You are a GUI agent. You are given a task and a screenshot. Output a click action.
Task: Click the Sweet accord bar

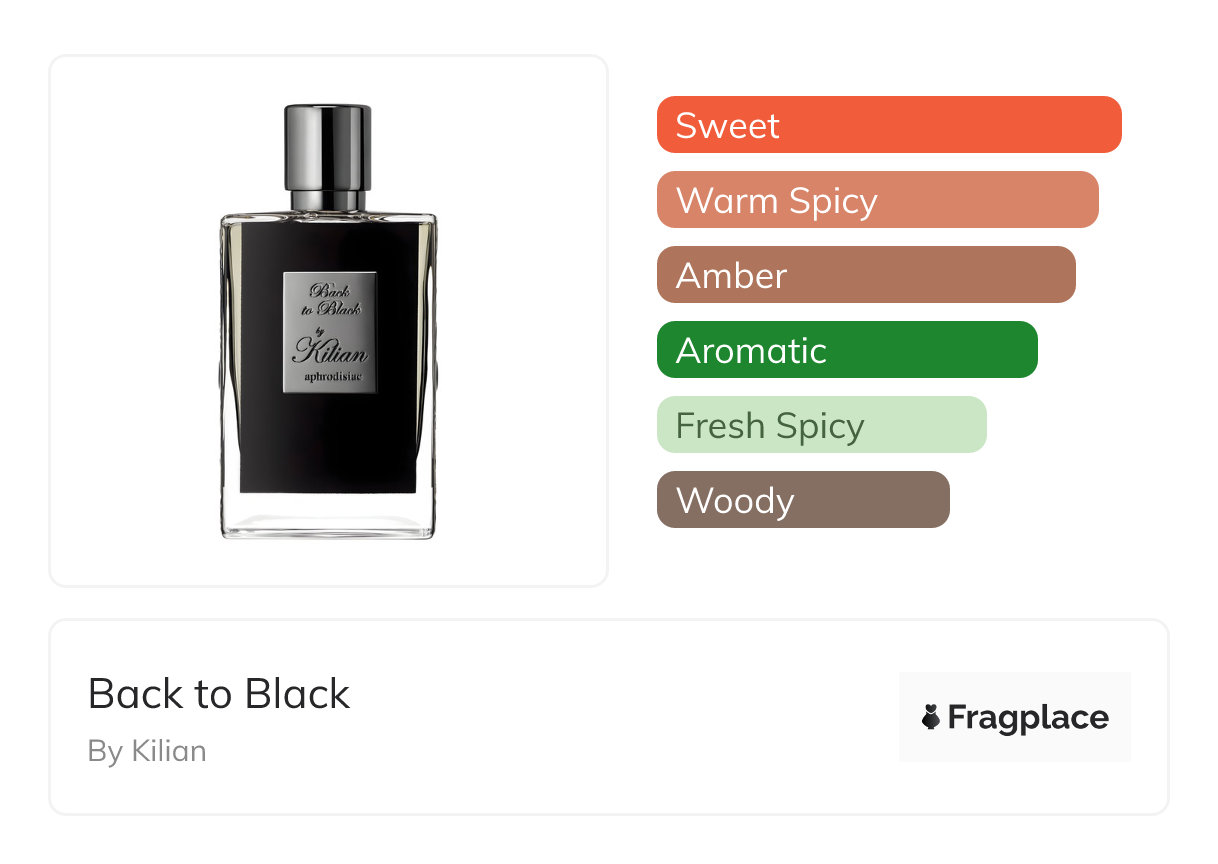pyautogui.click(x=889, y=125)
